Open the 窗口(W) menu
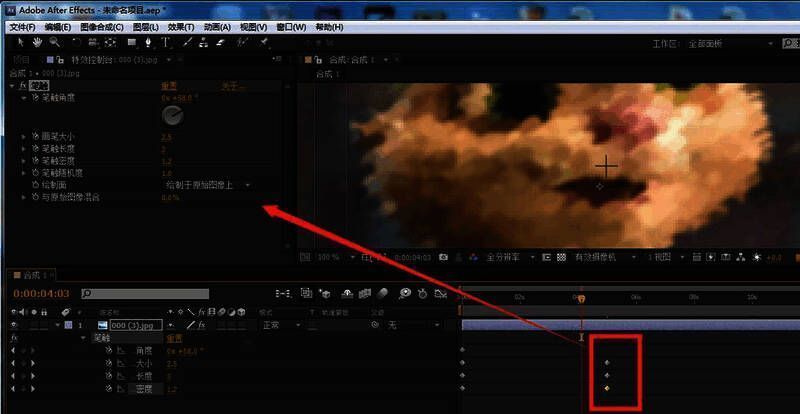The width and height of the screenshot is (800, 414). point(291,27)
